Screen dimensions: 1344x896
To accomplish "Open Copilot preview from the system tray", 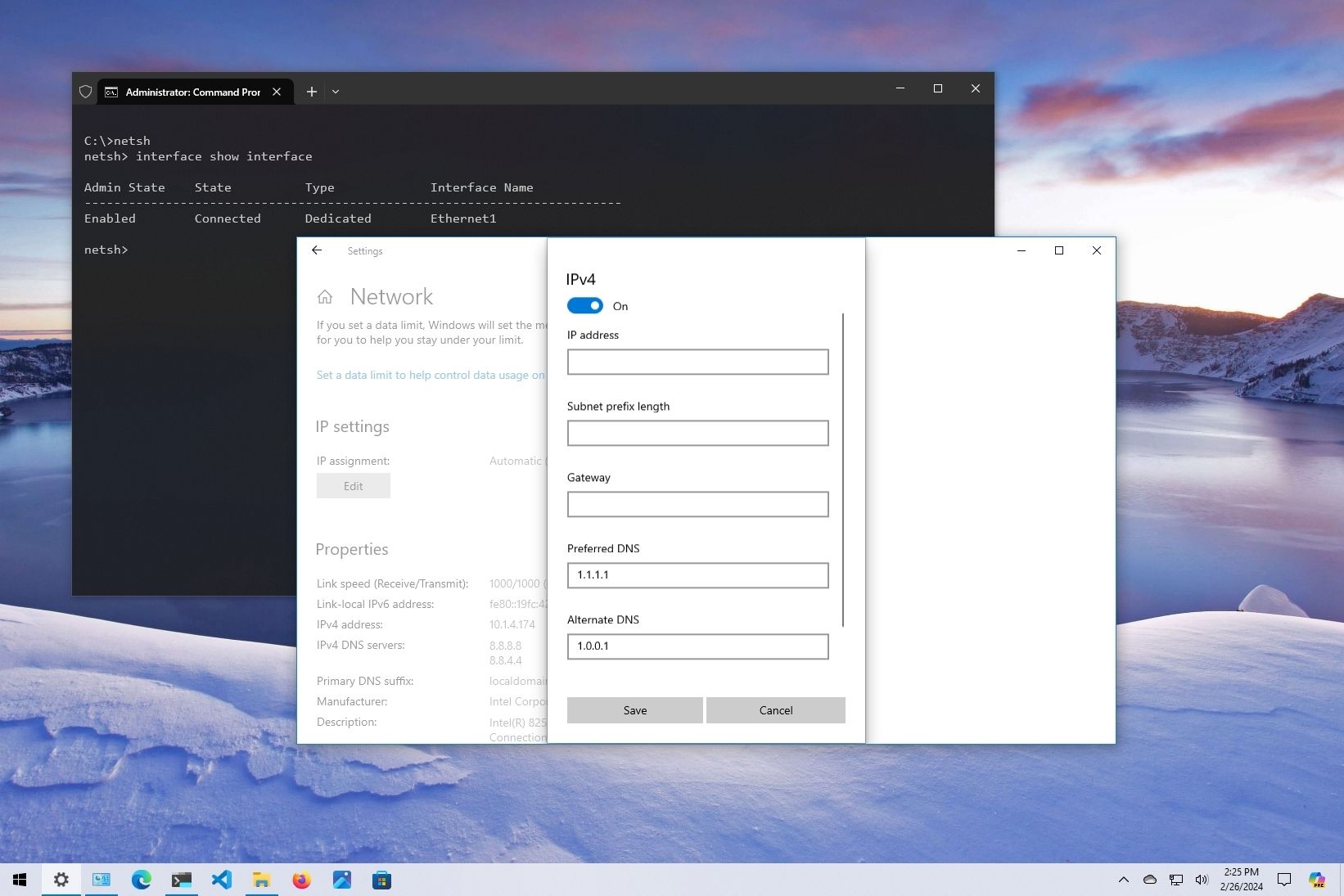I will (1318, 880).
